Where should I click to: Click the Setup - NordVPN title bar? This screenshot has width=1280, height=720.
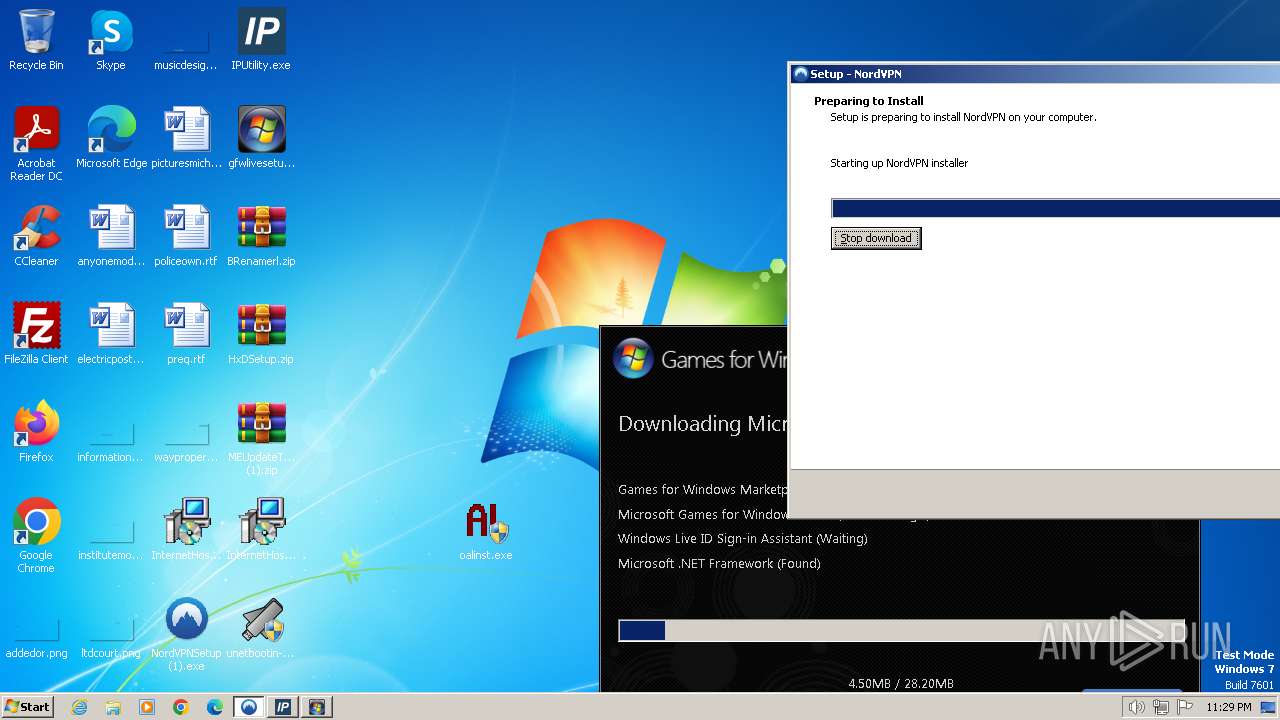(1034, 74)
